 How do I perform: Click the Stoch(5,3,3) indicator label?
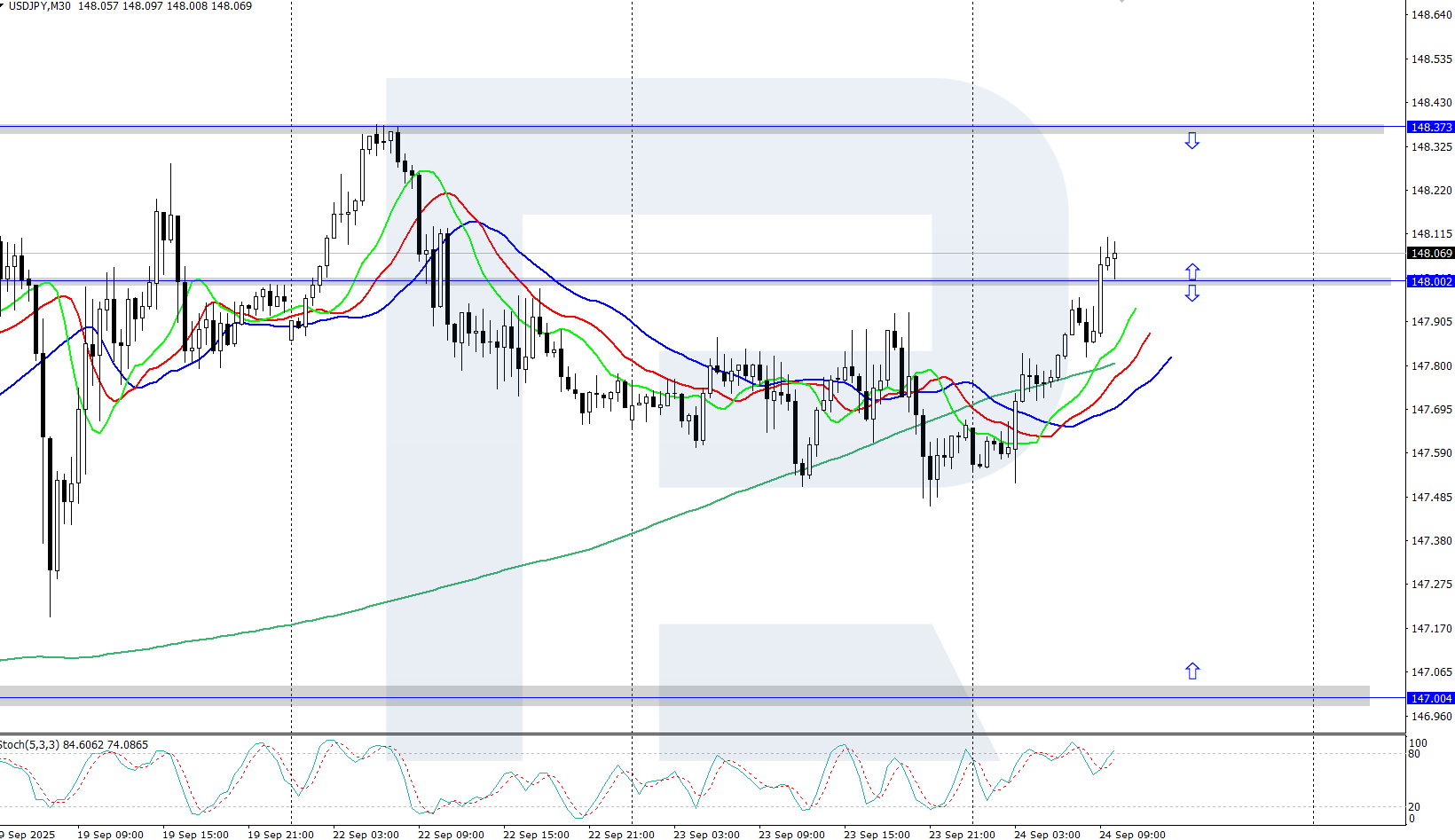30,745
